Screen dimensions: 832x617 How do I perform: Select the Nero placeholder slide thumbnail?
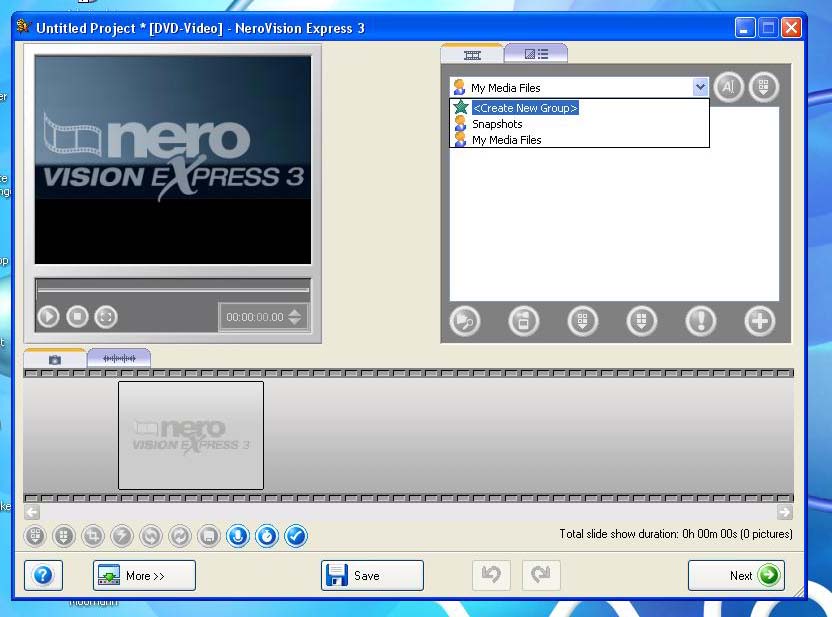point(191,435)
